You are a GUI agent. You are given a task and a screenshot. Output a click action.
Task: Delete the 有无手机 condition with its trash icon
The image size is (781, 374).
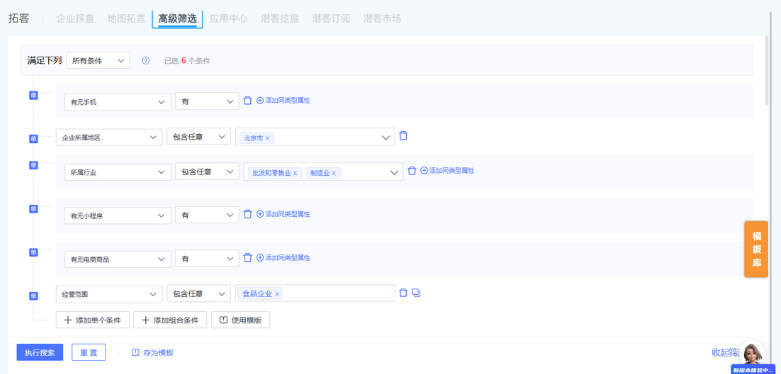pyautogui.click(x=248, y=101)
